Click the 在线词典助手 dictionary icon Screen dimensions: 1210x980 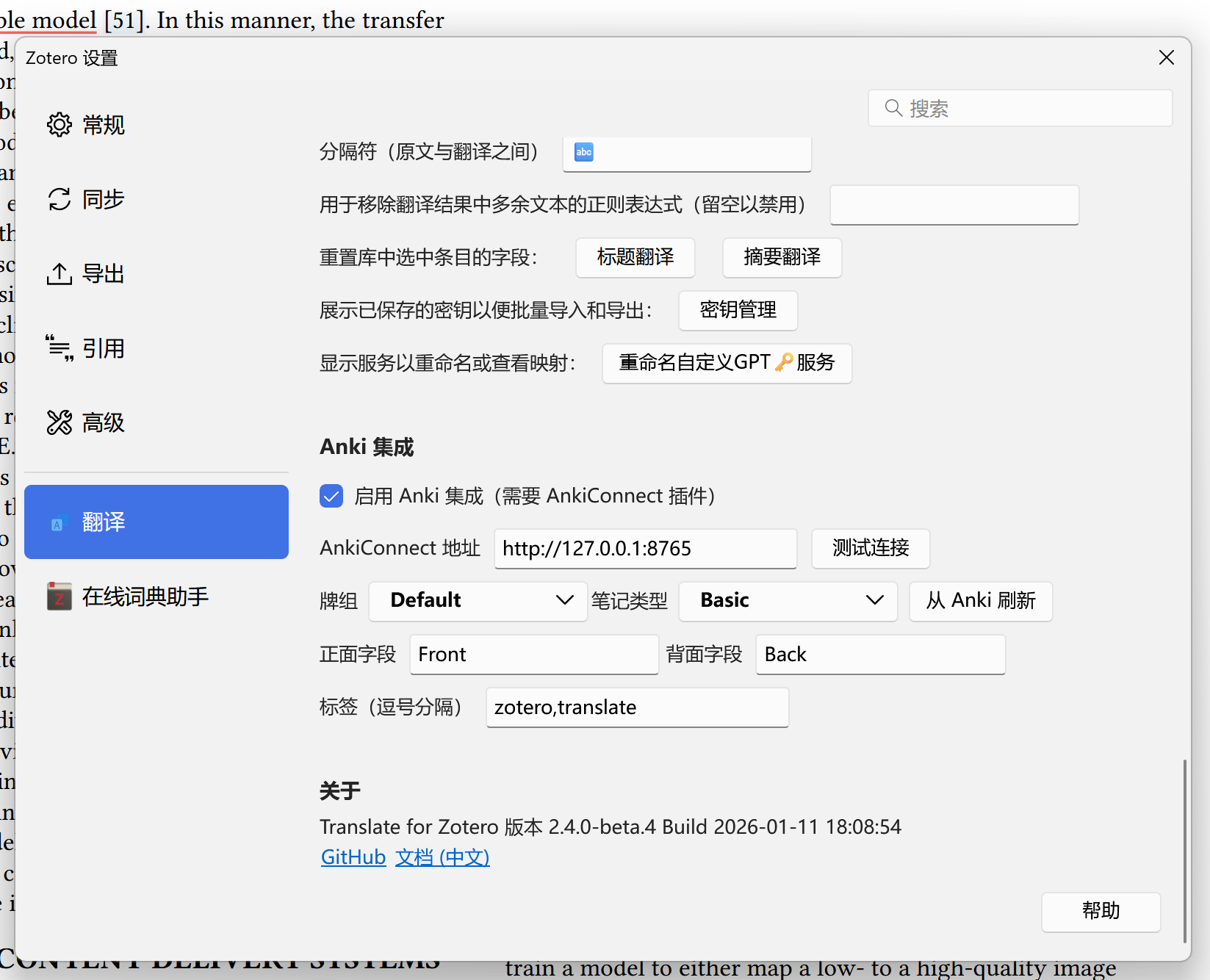tap(60, 597)
